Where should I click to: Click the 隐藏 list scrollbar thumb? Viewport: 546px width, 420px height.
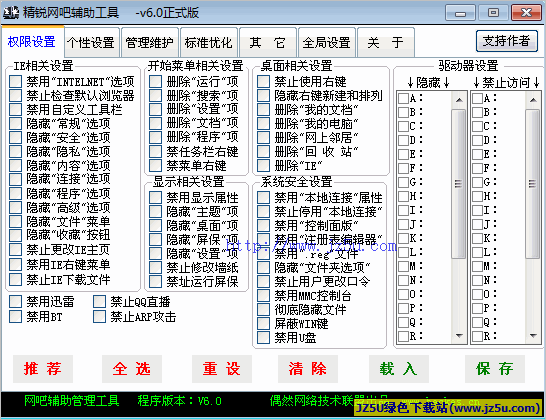pos(459,184)
